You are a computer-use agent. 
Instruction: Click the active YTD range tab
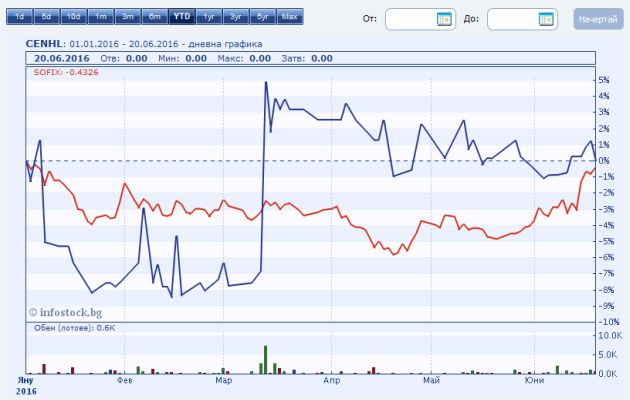tap(182, 17)
